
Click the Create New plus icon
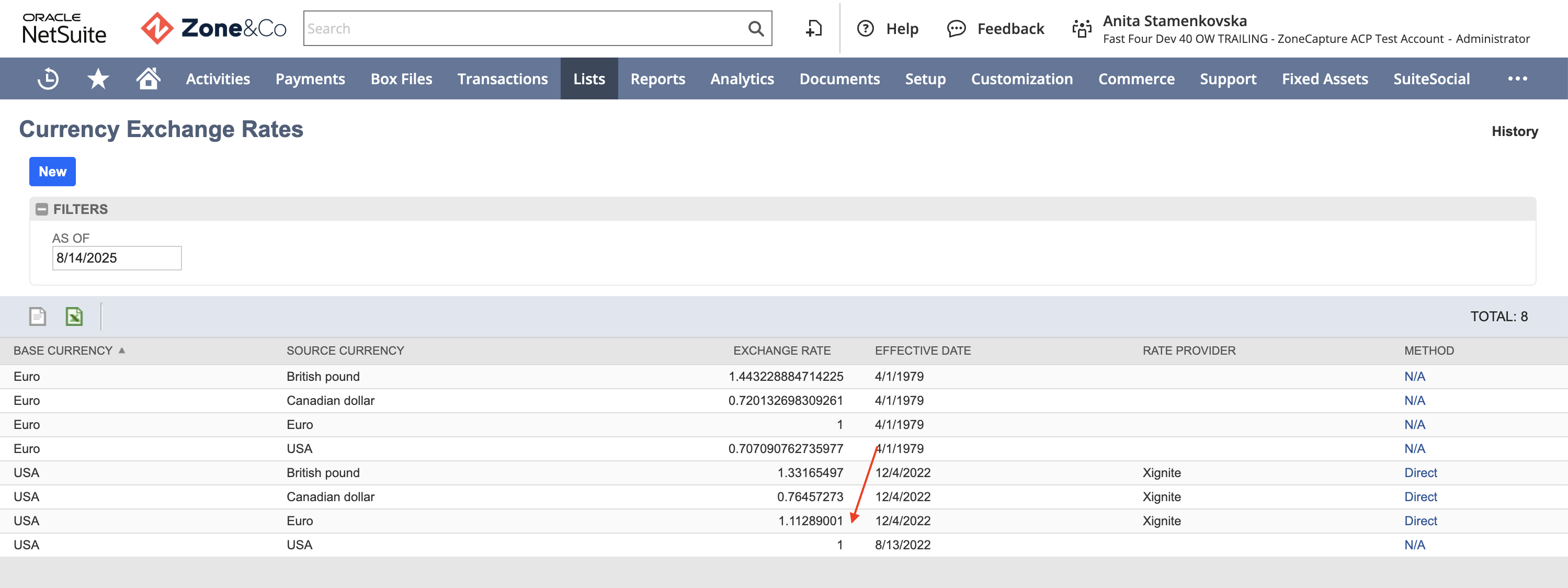(x=814, y=29)
